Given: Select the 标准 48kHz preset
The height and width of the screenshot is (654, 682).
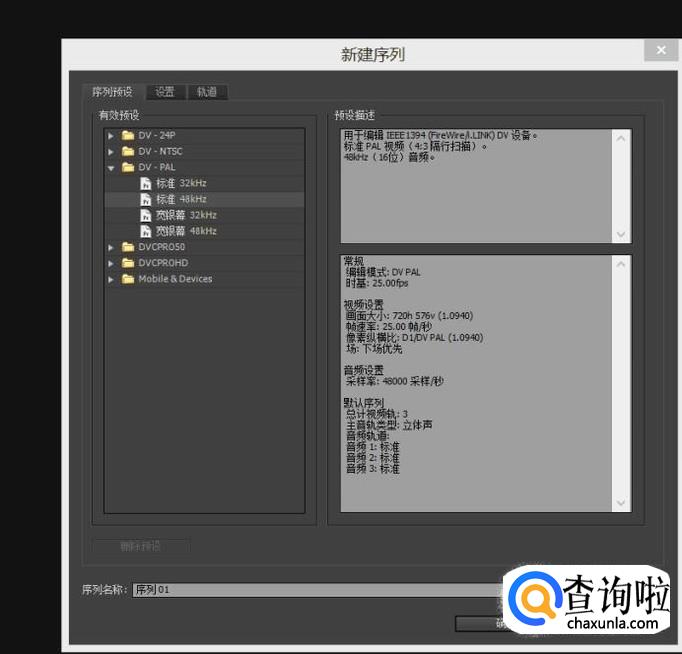Looking at the screenshot, I should [x=204, y=199].
